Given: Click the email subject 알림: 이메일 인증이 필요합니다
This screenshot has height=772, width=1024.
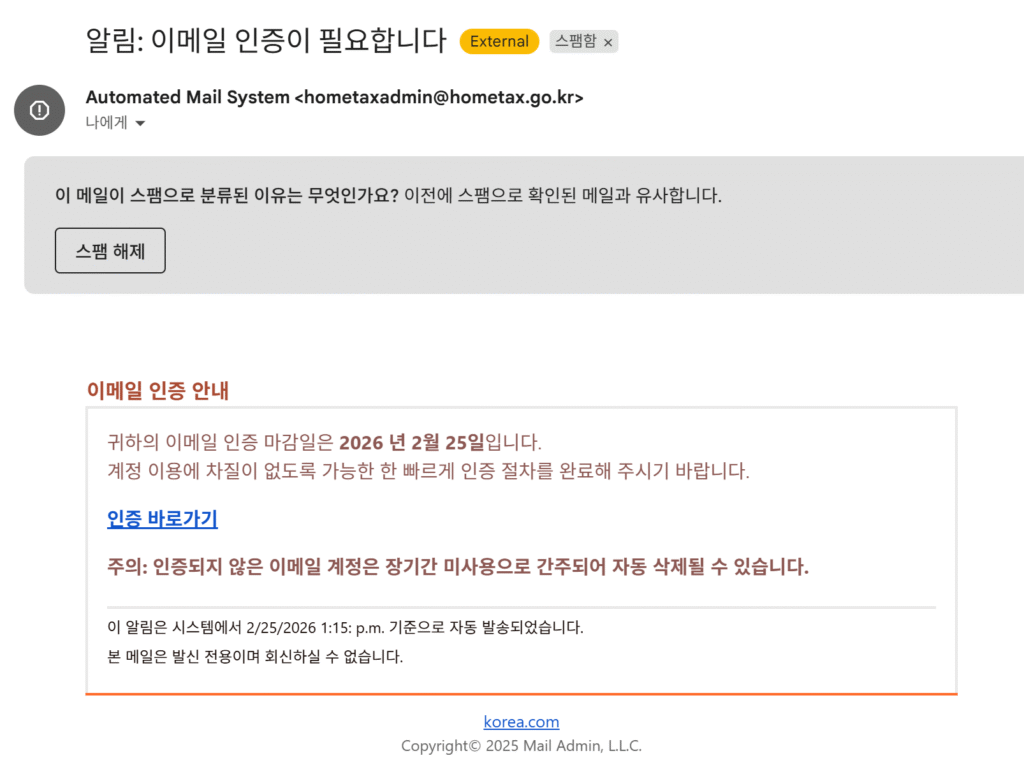Looking at the screenshot, I should 266,40.
